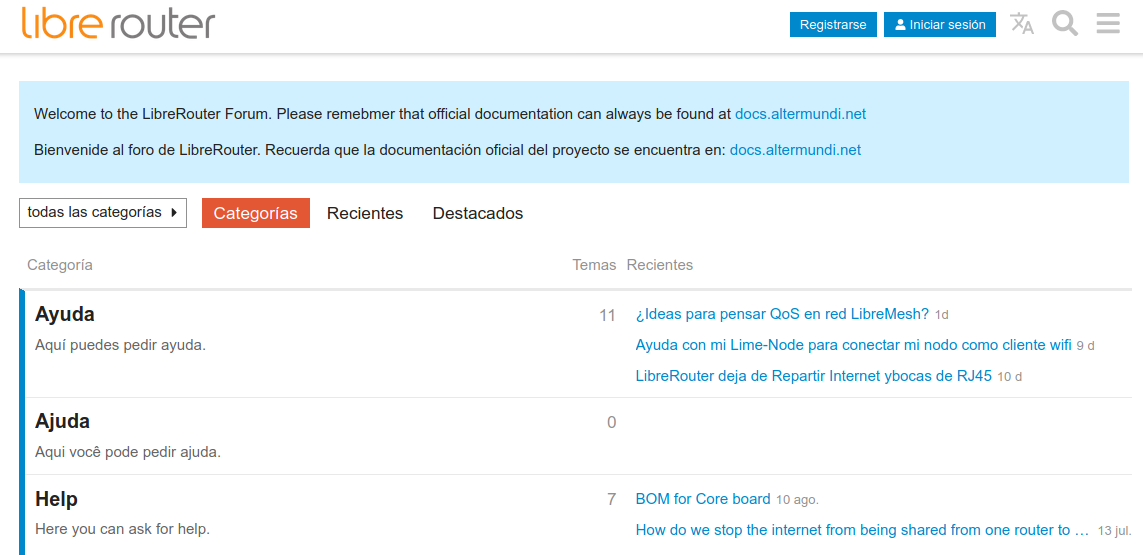
Task: Open topic 'Ayuda con mi Lime-Node'
Action: click(853, 345)
